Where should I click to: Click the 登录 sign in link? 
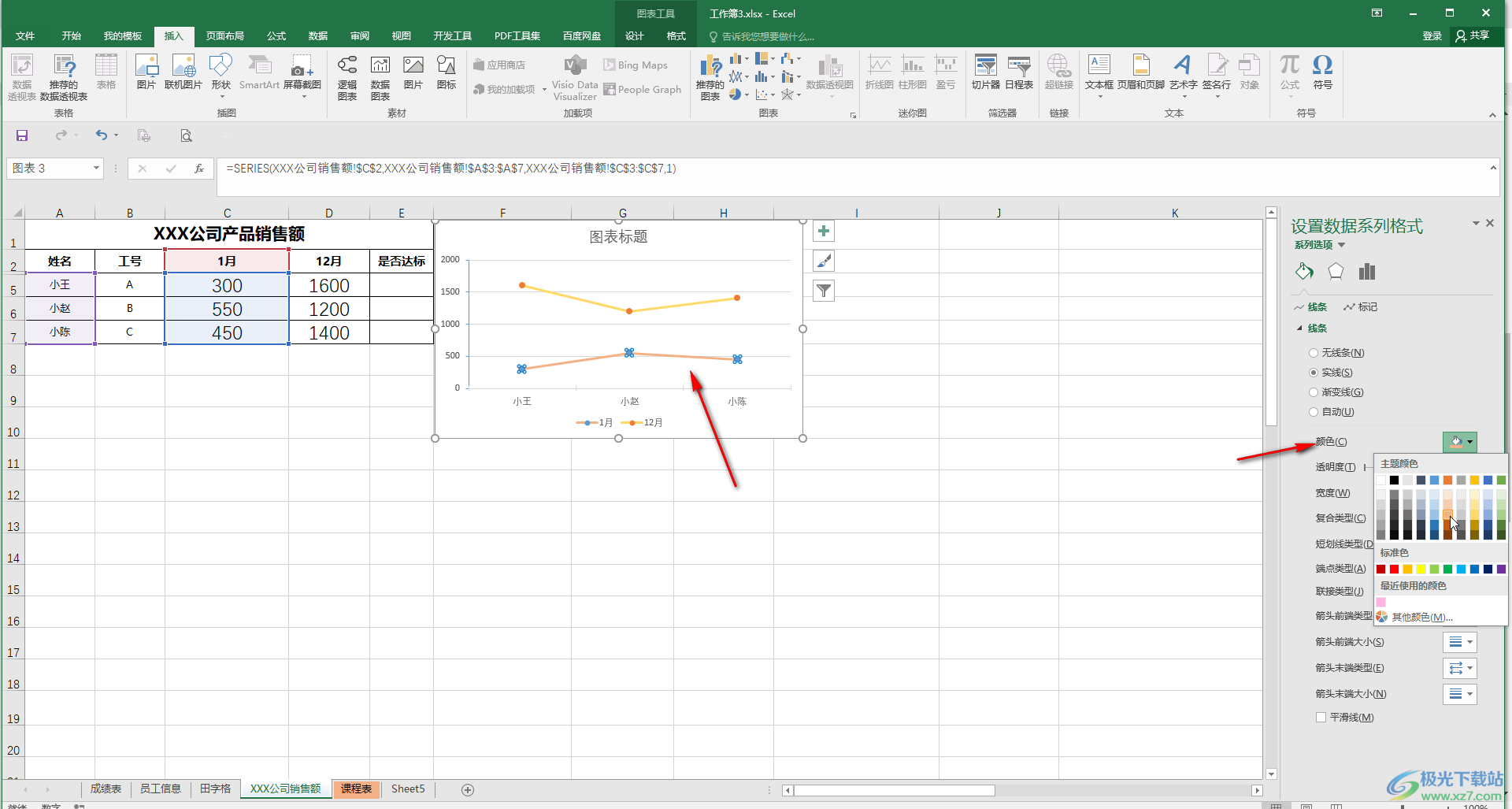[1432, 36]
